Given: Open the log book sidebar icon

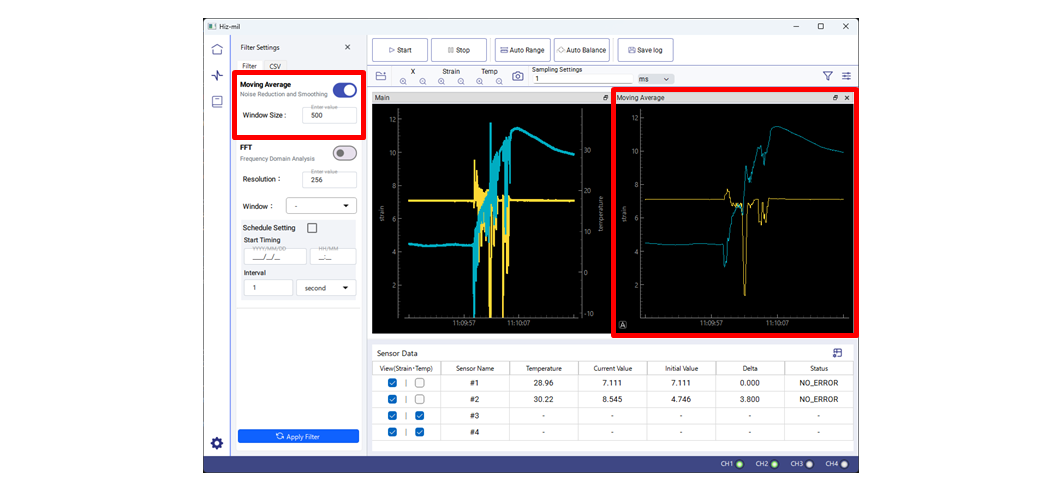Looking at the screenshot, I should 217,101.
